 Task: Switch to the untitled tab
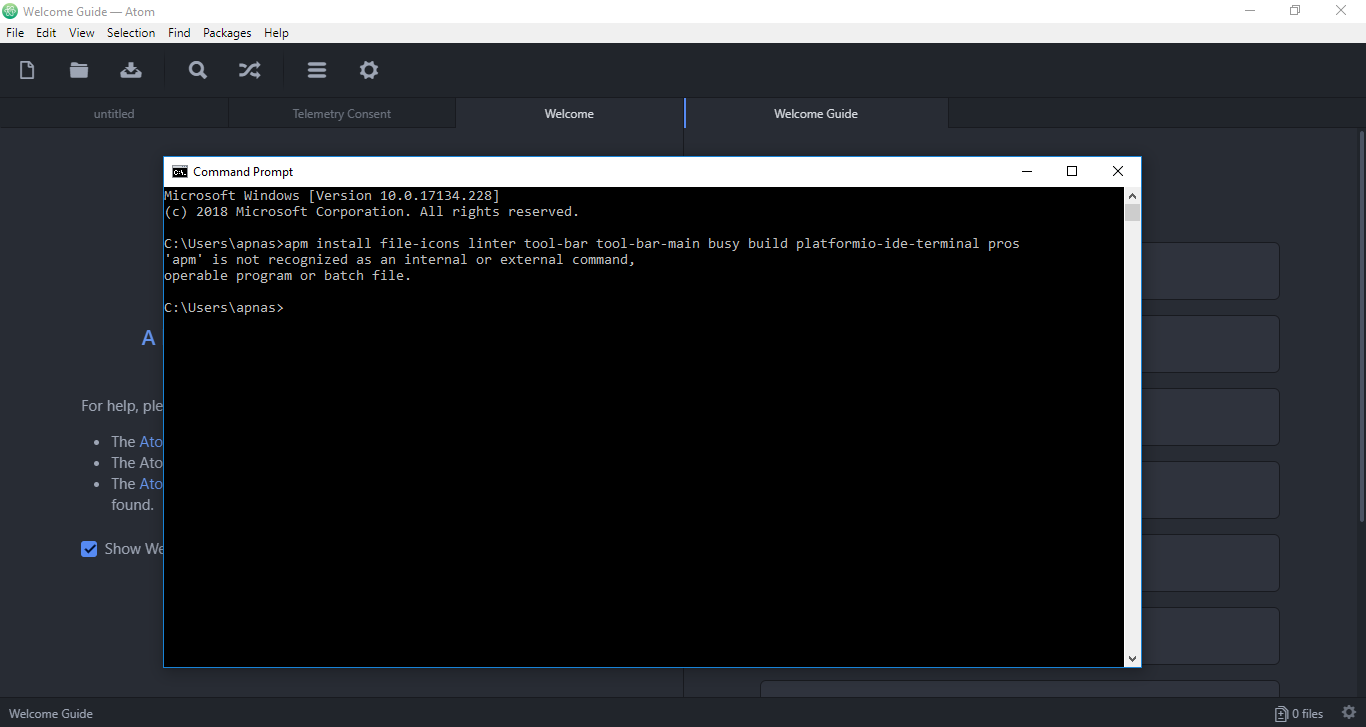point(114,113)
